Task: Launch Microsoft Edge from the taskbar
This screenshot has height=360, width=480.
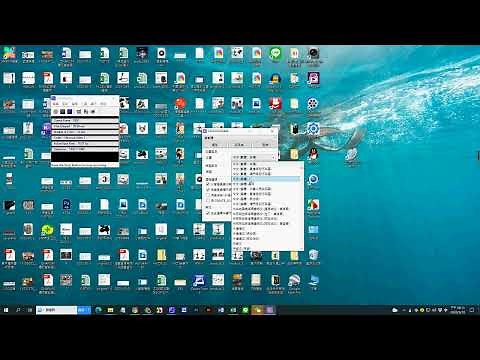Action: pos(98,310)
